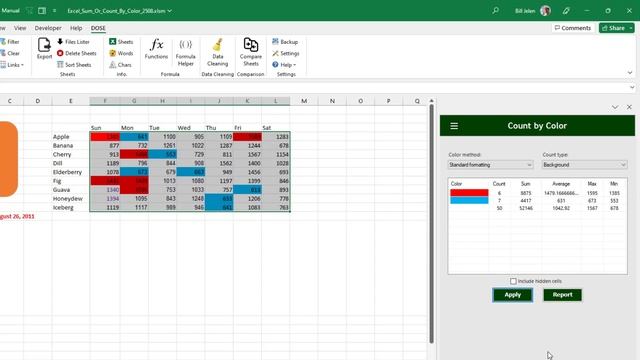This screenshot has height=360, width=640.
Task: Click the search magnifier in title bar
Action: (495, 11)
